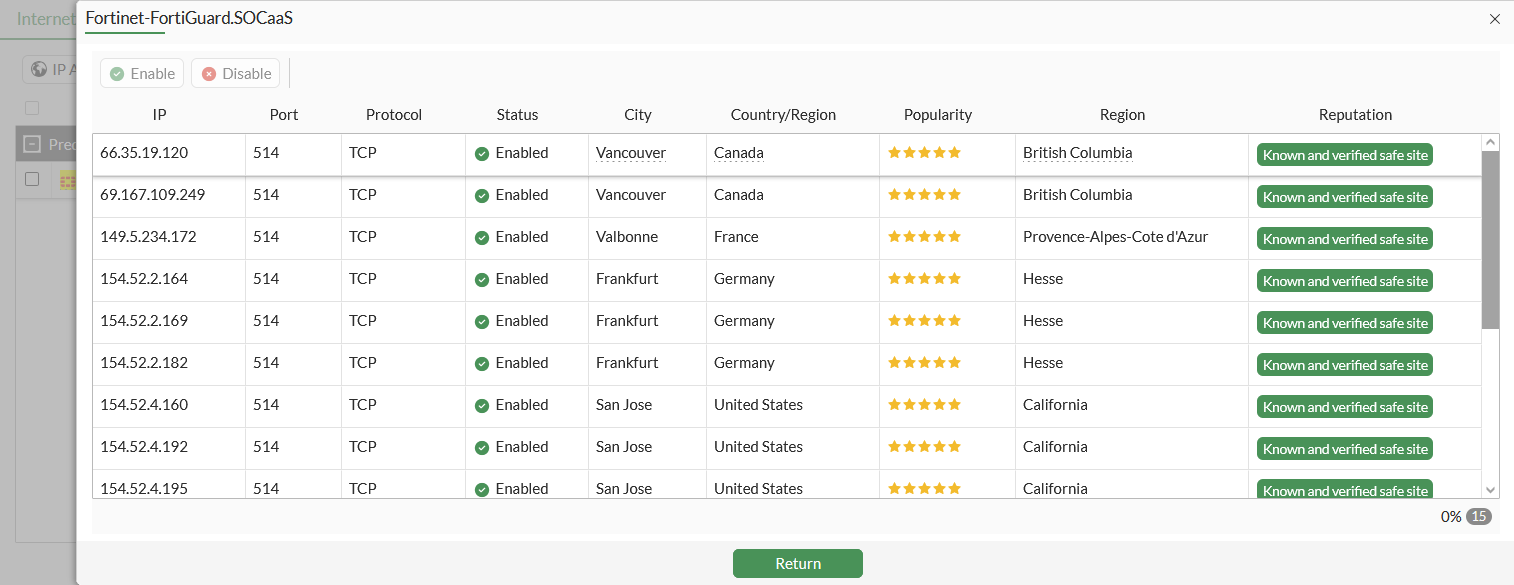The height and width of the screenshot is (585, 1514).
Task: Click the reputation badge for 154.52.4.192
Action: click(1344, 449)
